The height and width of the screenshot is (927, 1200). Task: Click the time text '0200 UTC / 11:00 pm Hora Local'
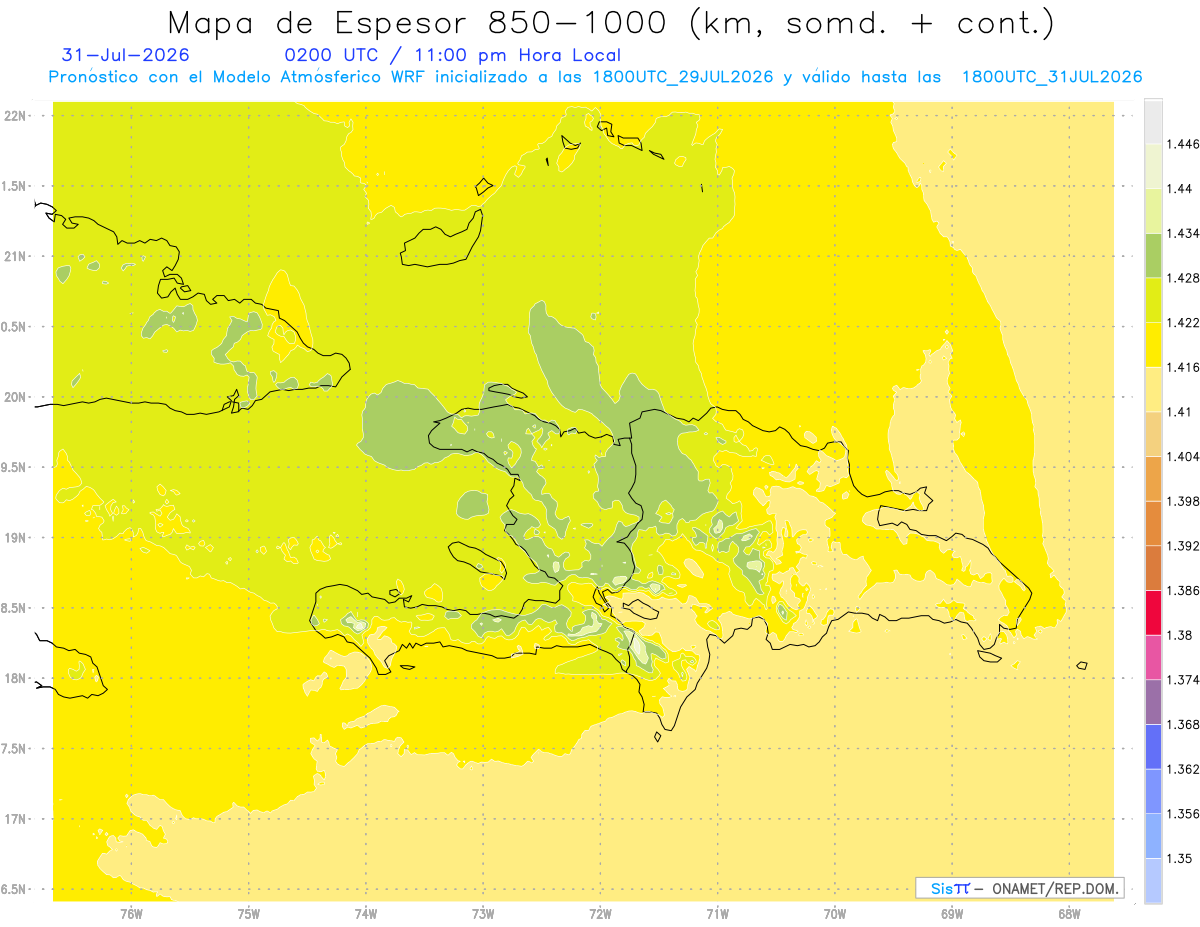coord(453,55)
